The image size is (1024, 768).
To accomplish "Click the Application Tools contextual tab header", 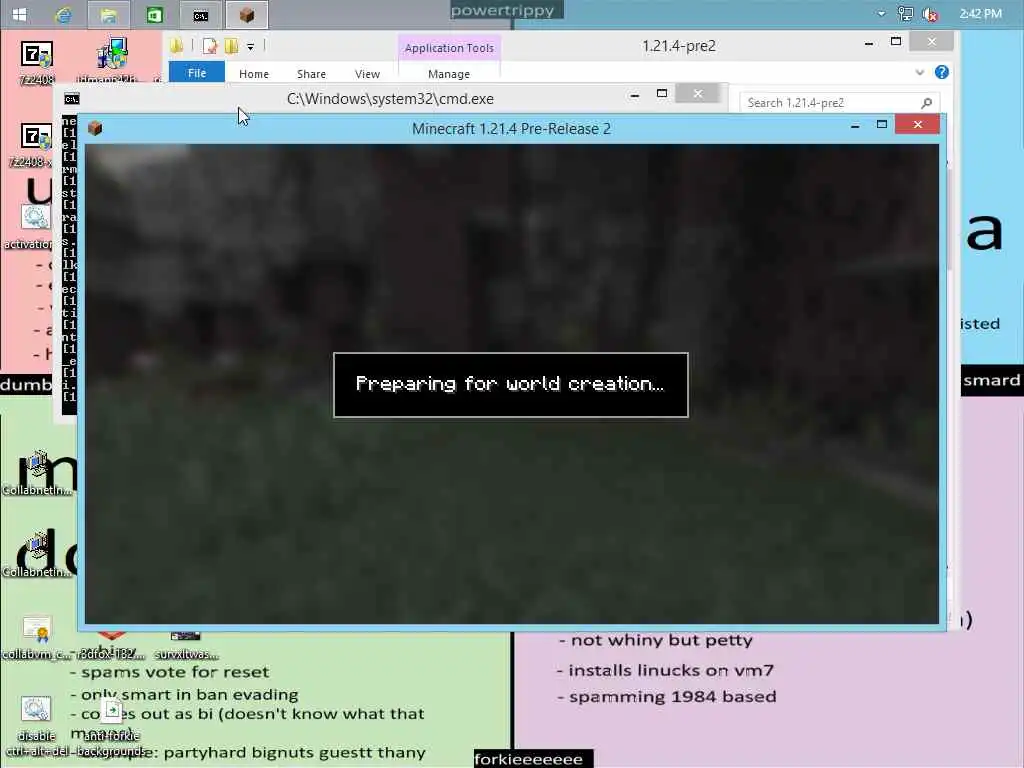I will (449, 48).
